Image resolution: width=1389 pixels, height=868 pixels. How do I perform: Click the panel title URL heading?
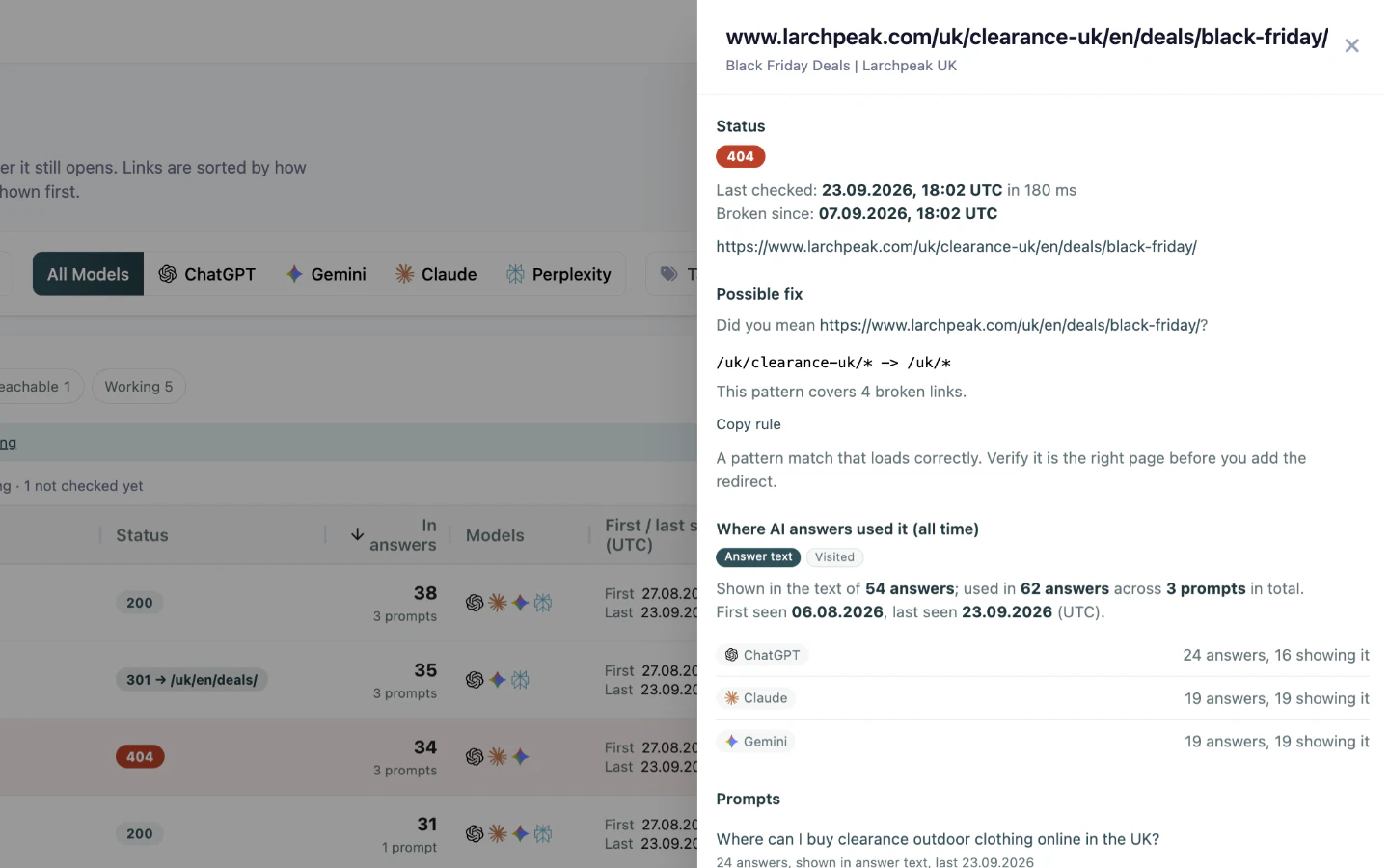[1027, 37]
